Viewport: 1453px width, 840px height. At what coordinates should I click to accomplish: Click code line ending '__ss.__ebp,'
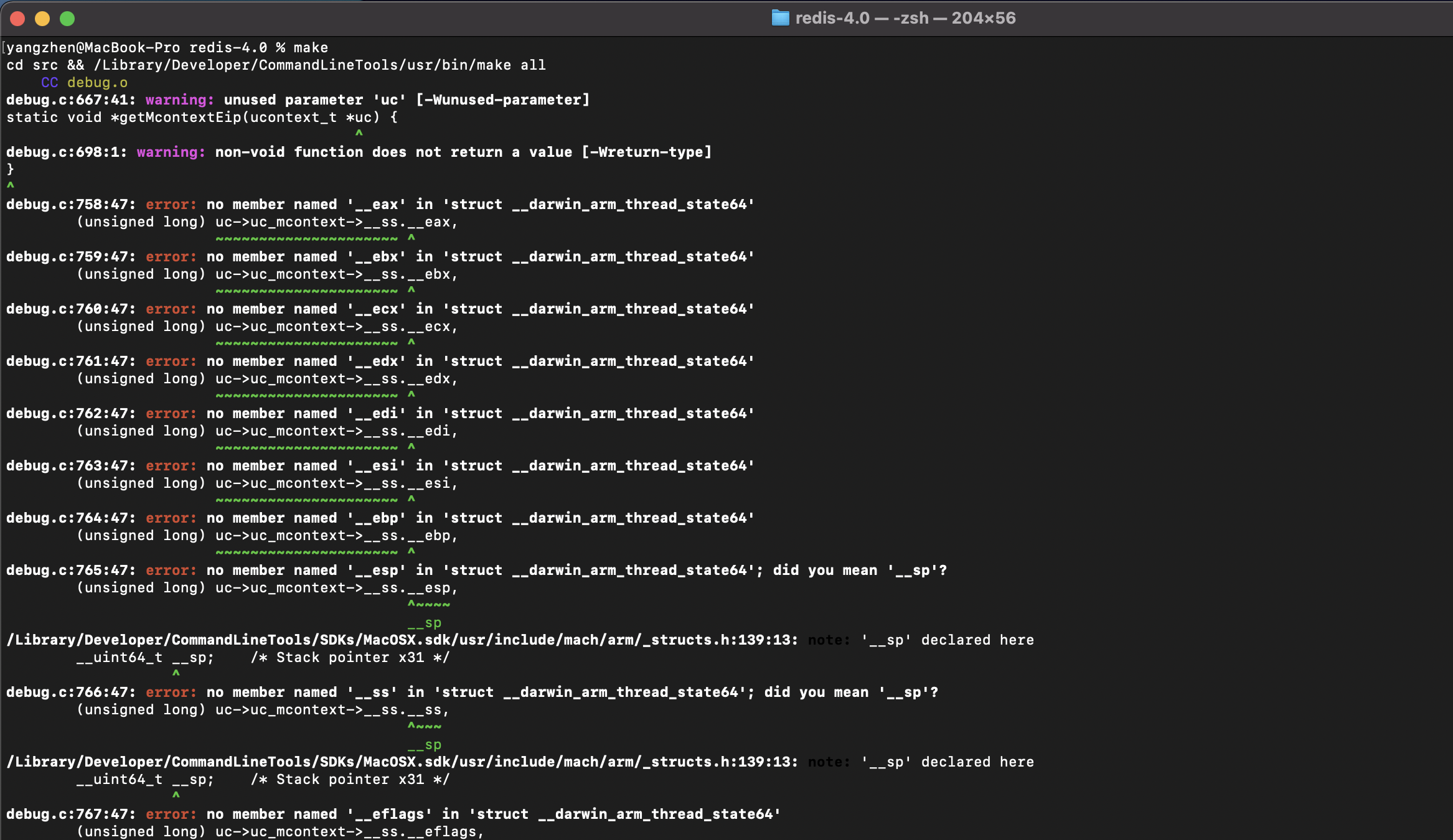(x=267, y=536)
